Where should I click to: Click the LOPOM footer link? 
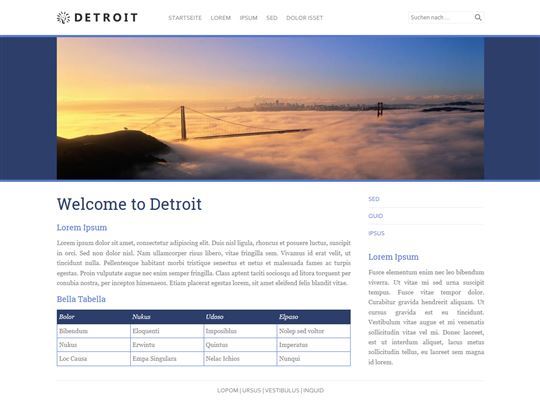point(228,390)
